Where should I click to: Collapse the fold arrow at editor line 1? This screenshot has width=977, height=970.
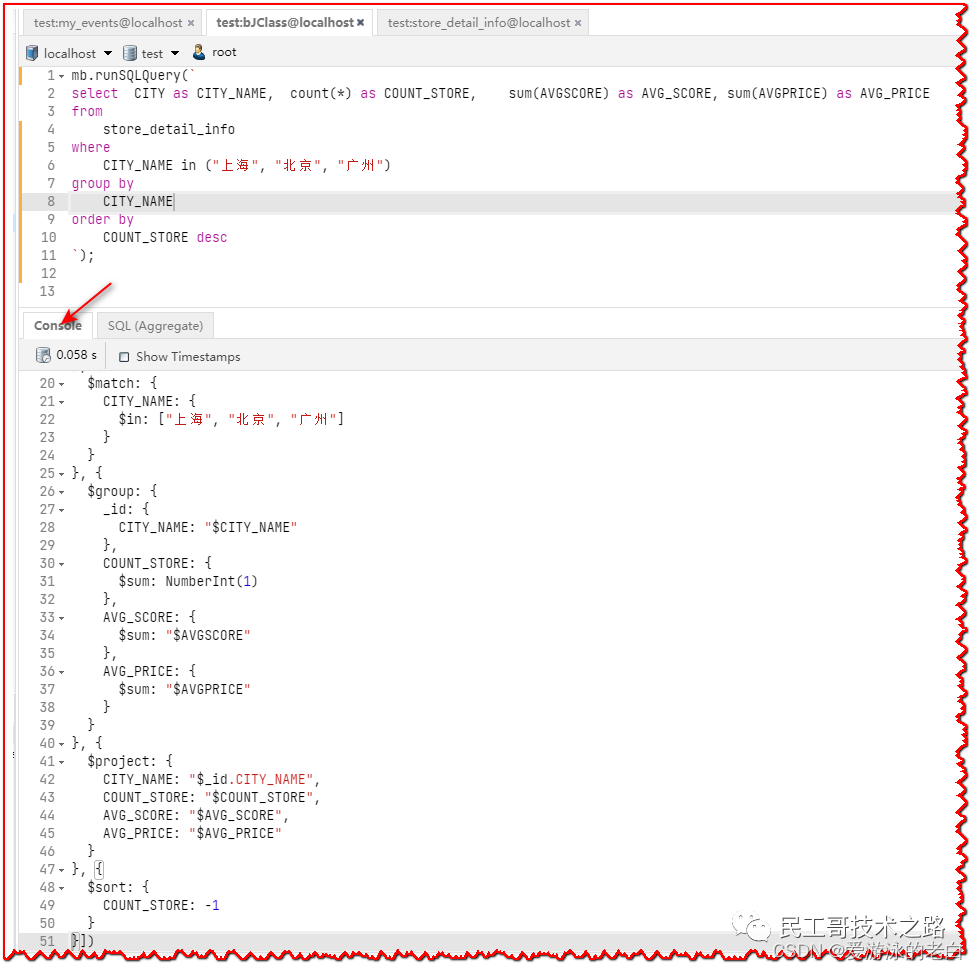[x=61, y=77]
